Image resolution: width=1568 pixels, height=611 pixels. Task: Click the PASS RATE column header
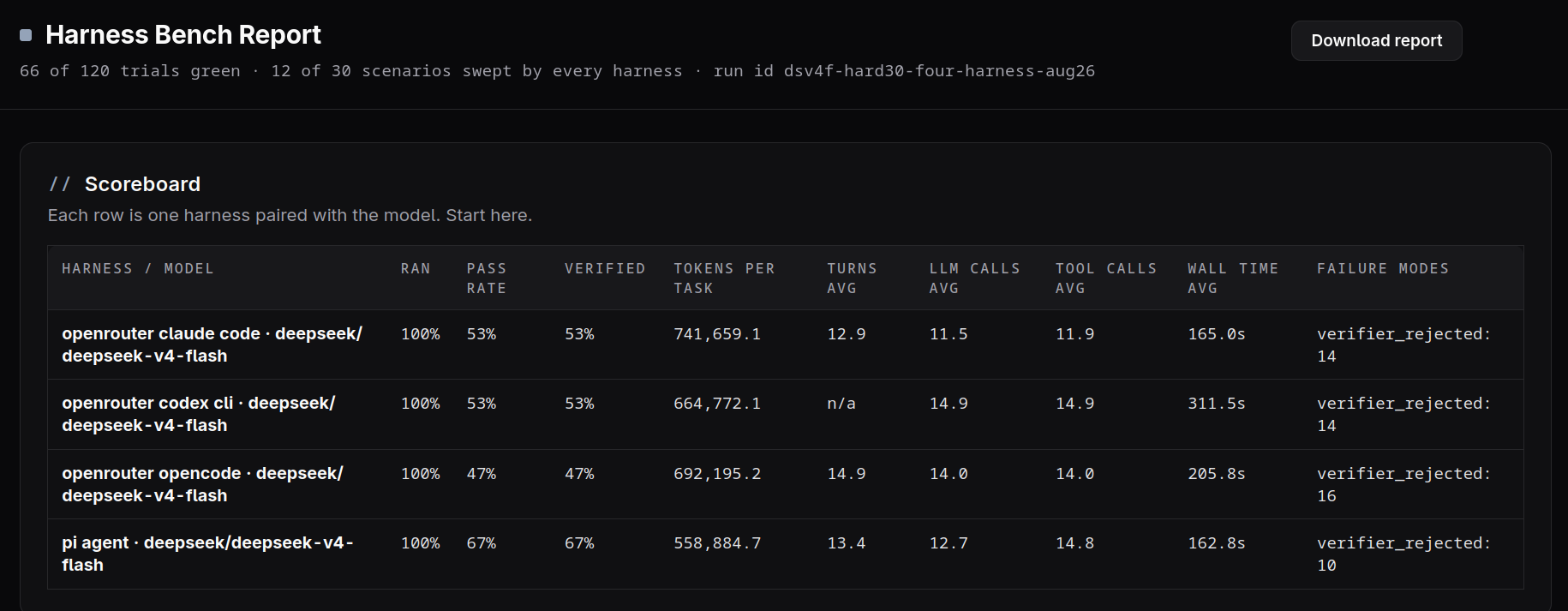tap(487, 279)
